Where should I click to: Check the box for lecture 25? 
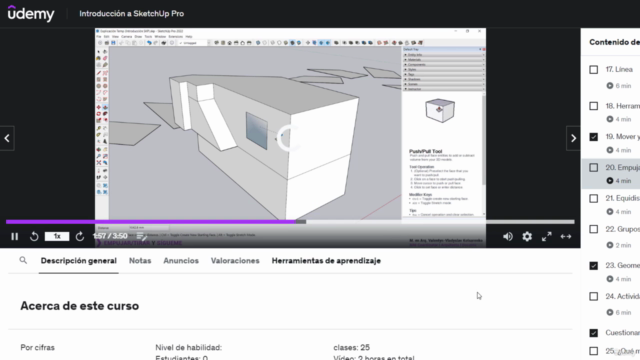594,351
